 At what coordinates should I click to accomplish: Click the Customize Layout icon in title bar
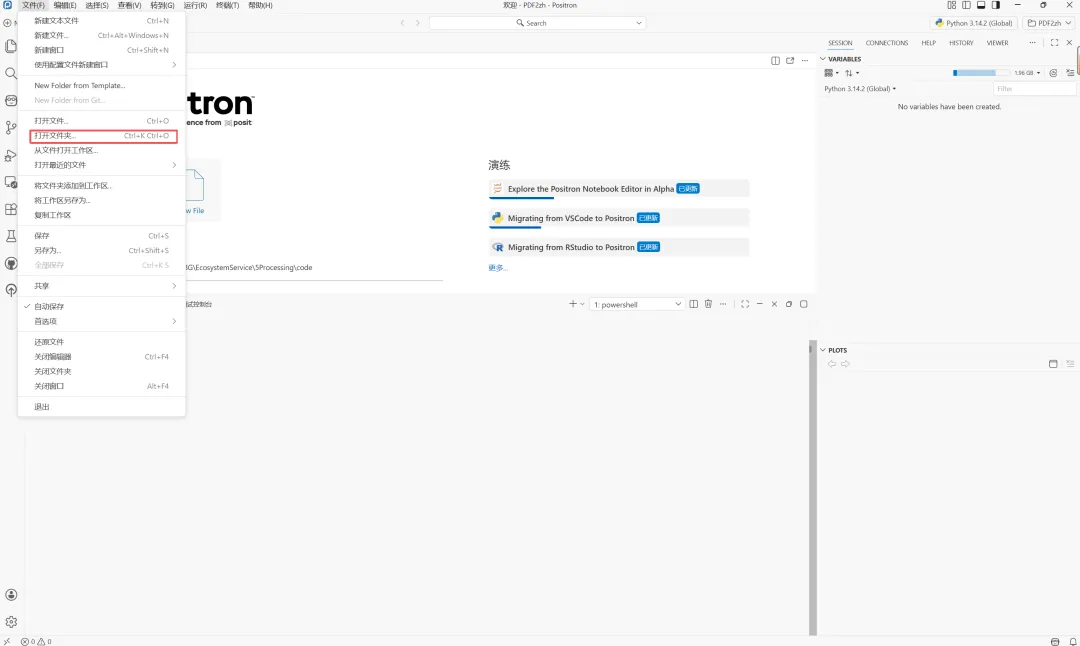point(951,5)
